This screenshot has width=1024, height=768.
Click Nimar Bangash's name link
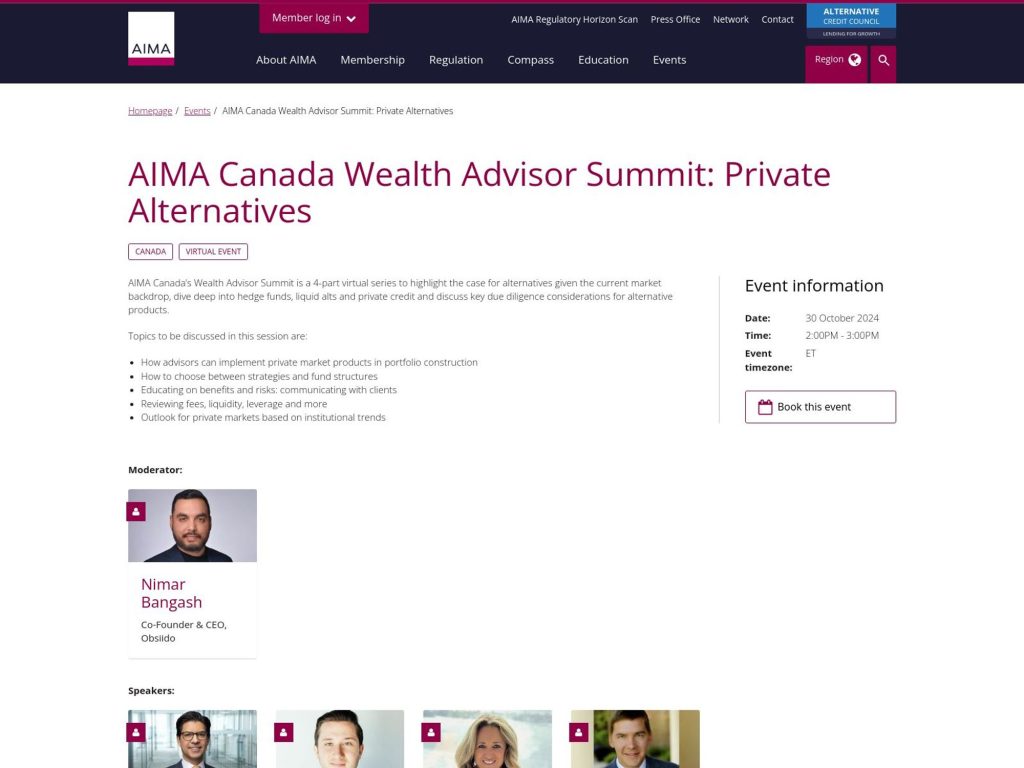(x=171, y=593)
